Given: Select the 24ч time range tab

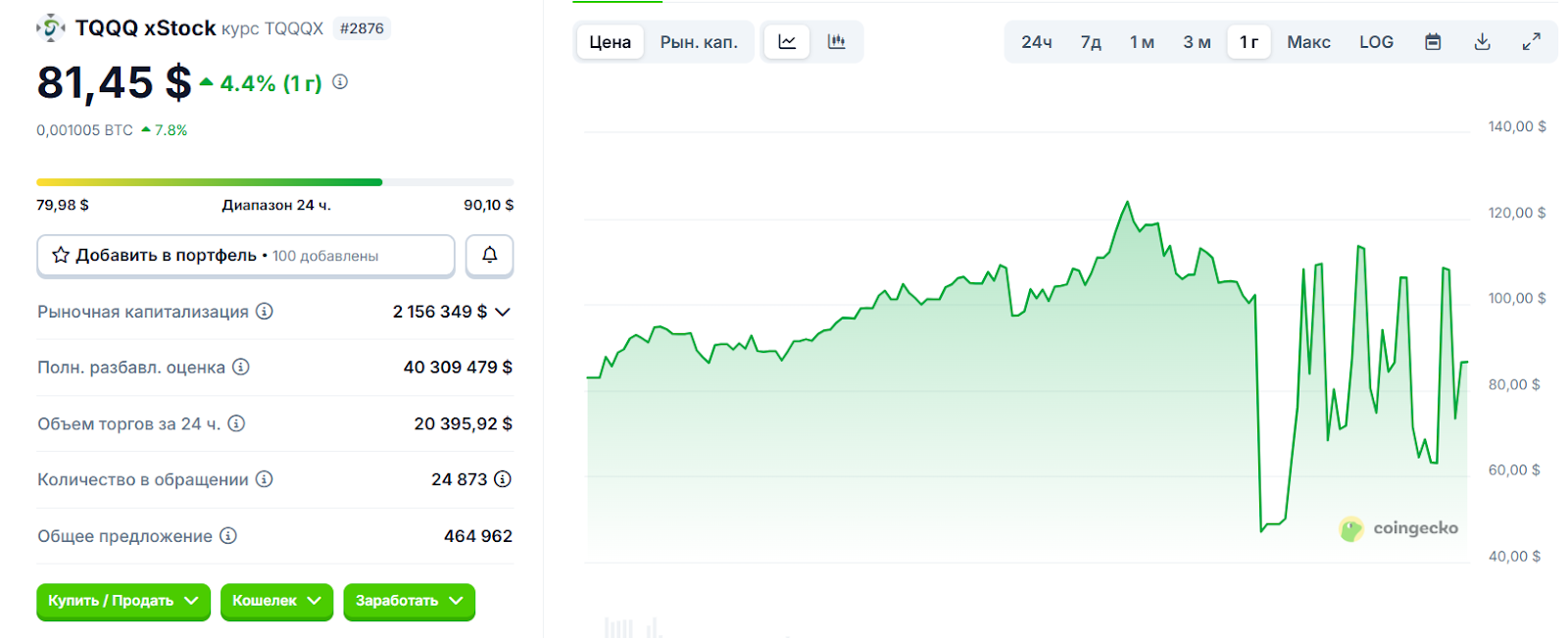Looking at the screenshot, I should (x=1037, y=42).
